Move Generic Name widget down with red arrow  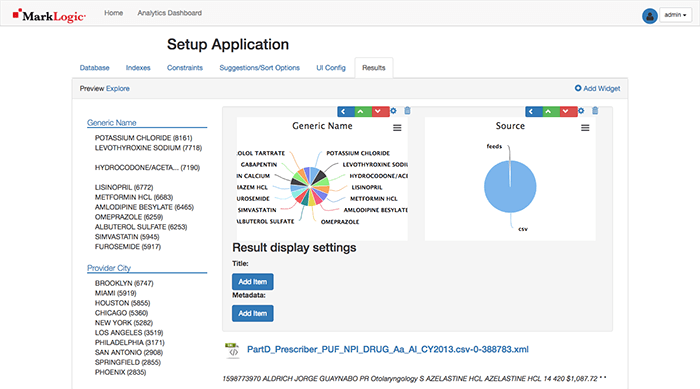click(x=380, y=111)
